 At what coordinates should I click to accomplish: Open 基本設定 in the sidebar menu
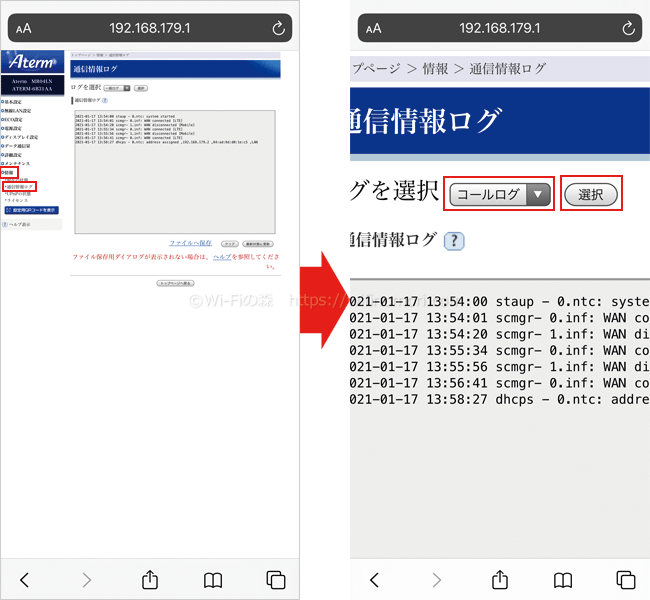pyautogui.click(x=13, y=102)
